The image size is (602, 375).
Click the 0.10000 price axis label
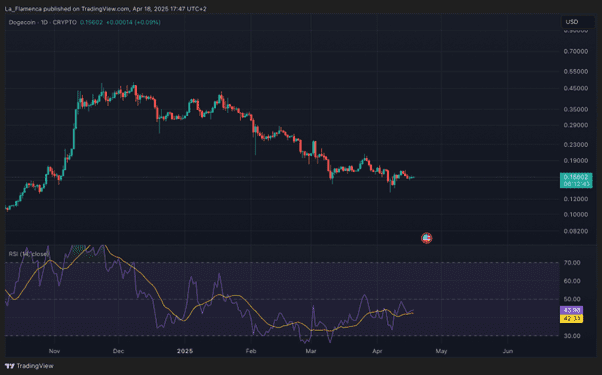click(576, 215)
